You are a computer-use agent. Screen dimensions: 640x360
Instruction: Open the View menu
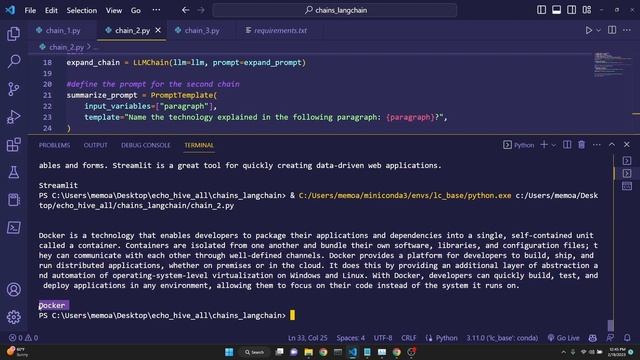[114, 11]
